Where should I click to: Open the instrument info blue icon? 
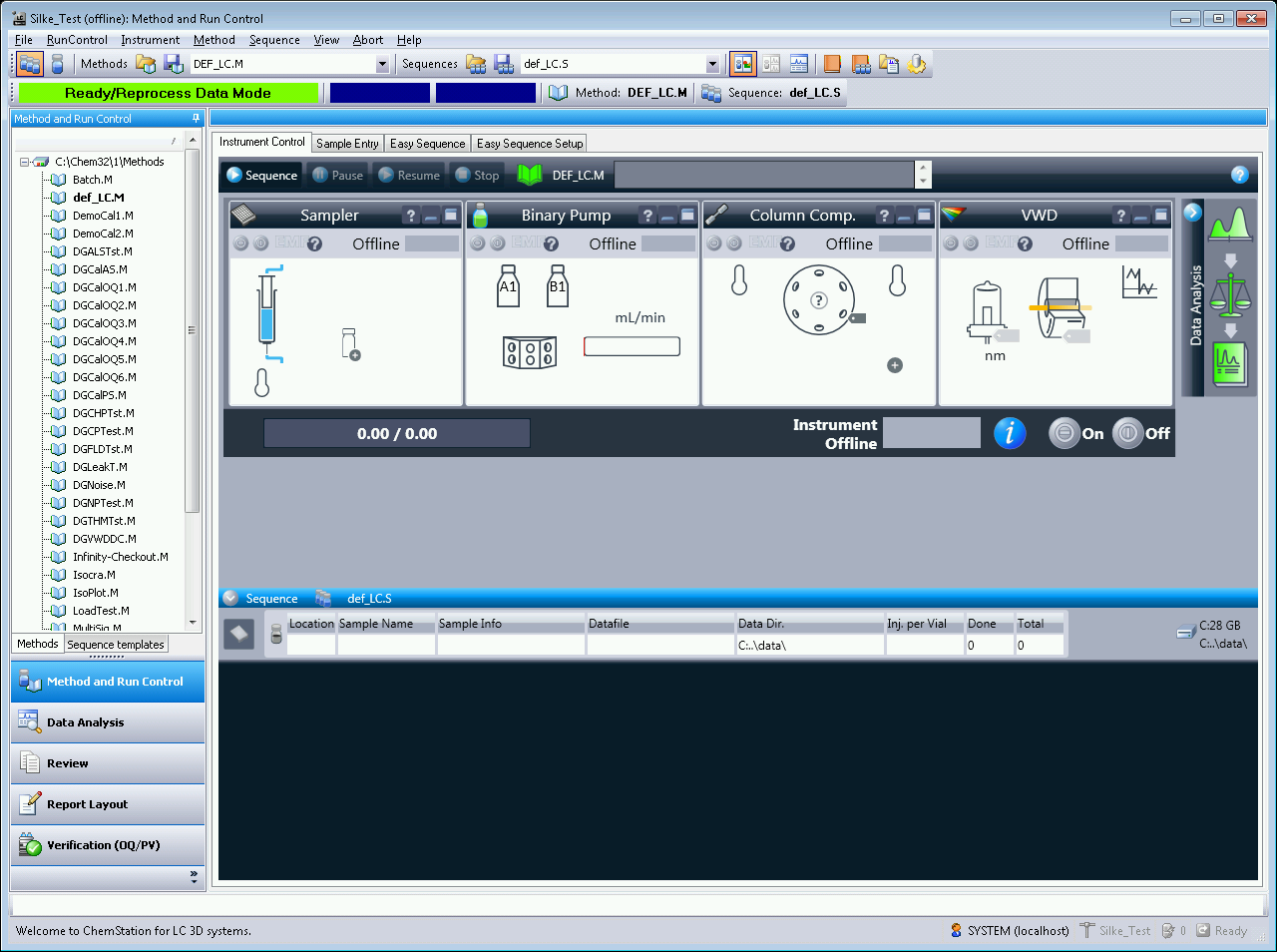point(1010,433)
